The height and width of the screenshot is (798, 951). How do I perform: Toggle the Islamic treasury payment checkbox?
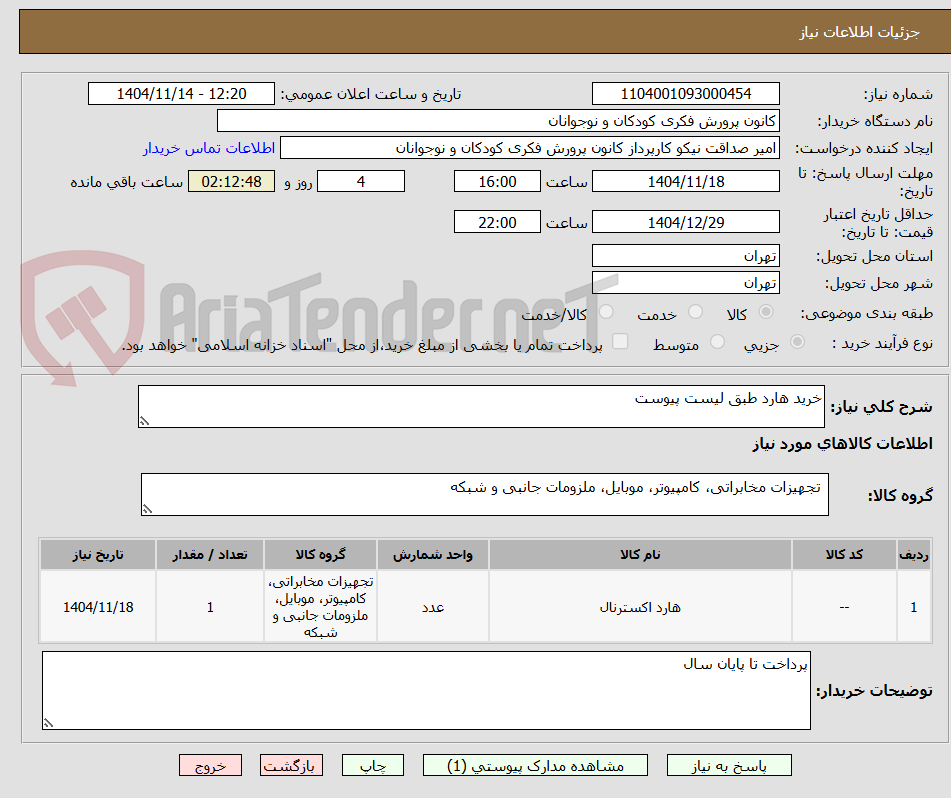point(619,341)
